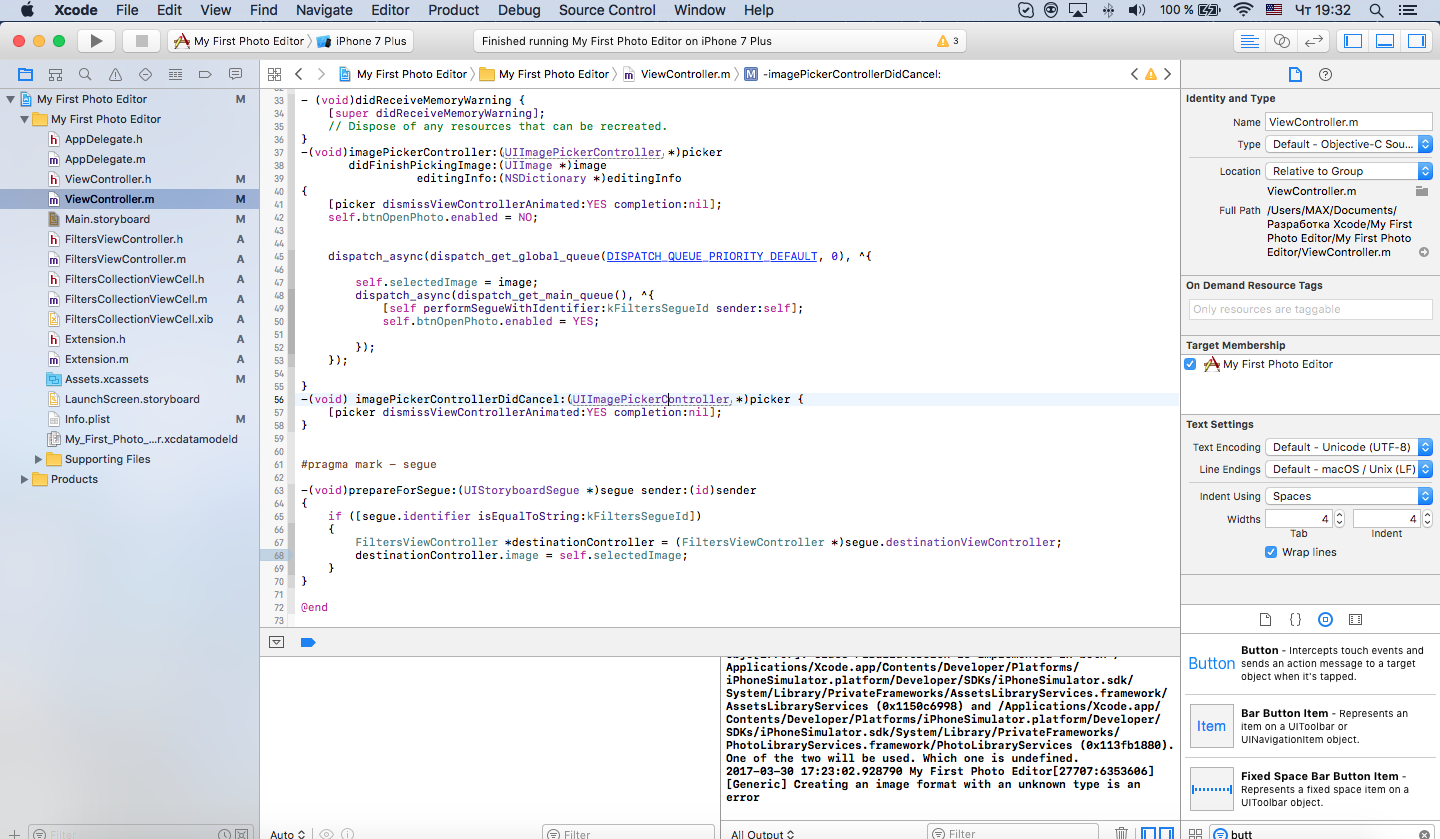The width and height of the screenshot is (1440, 839).
Task: Expand the Supporting Files group
Action: point(39,459)
